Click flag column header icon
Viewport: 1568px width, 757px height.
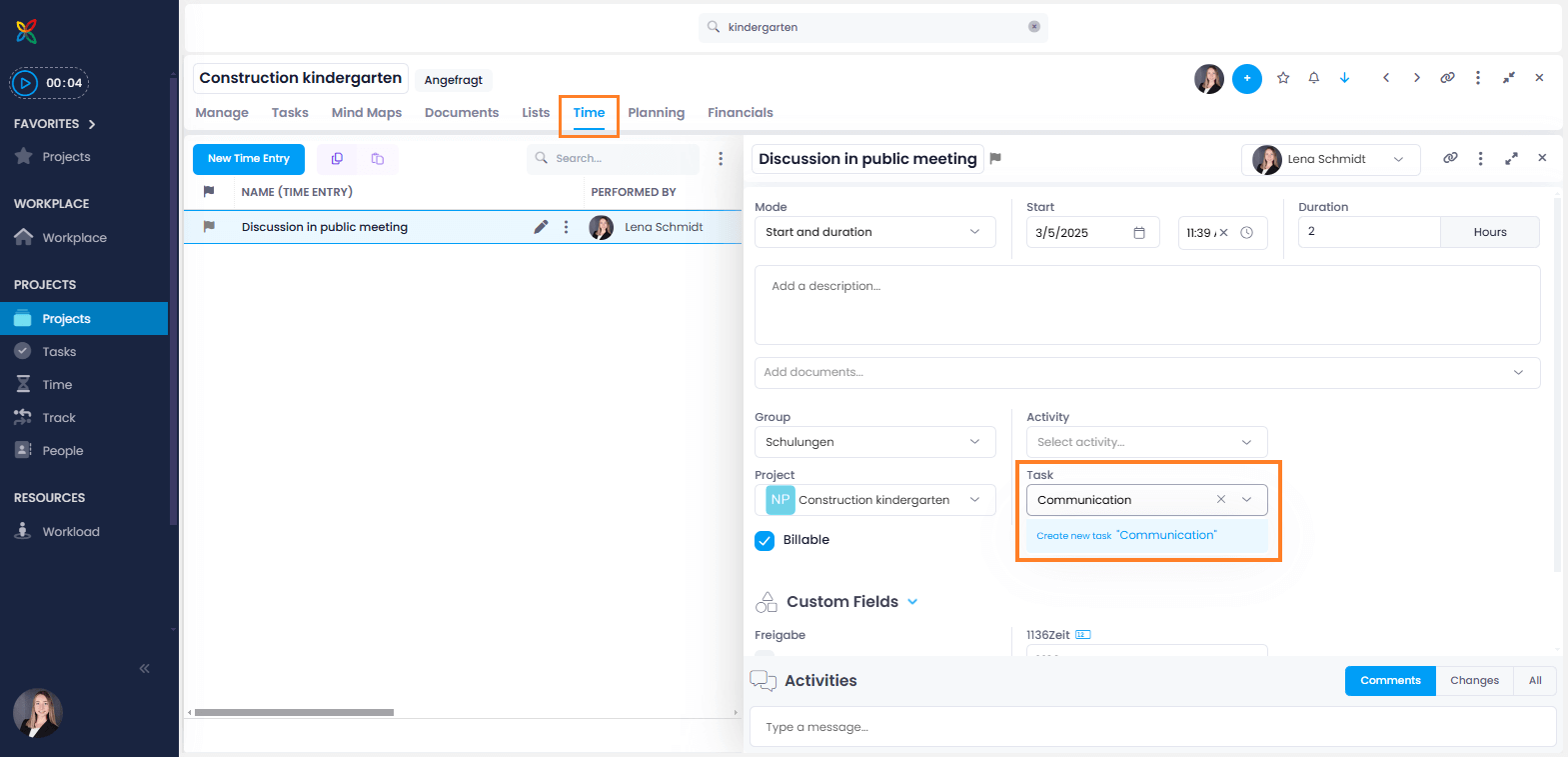tap(209, 191)
